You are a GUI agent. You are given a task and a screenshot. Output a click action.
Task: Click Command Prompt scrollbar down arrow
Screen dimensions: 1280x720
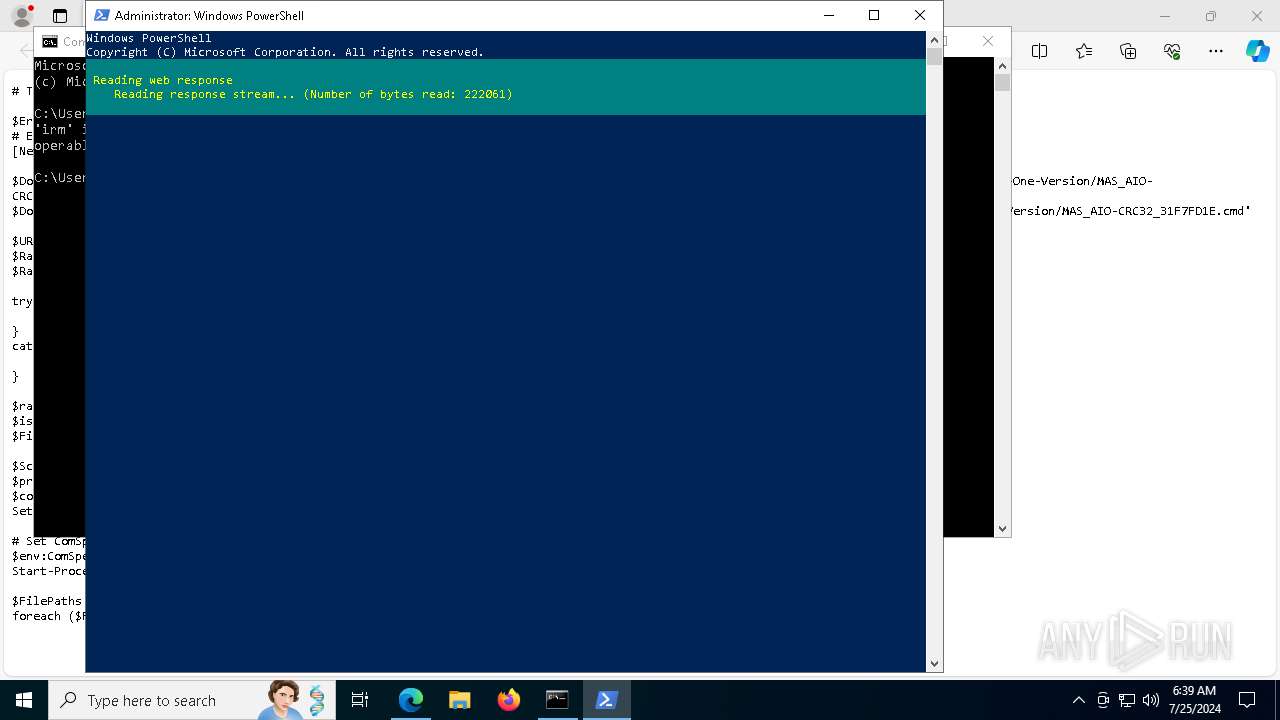[x=1002, y=529]
